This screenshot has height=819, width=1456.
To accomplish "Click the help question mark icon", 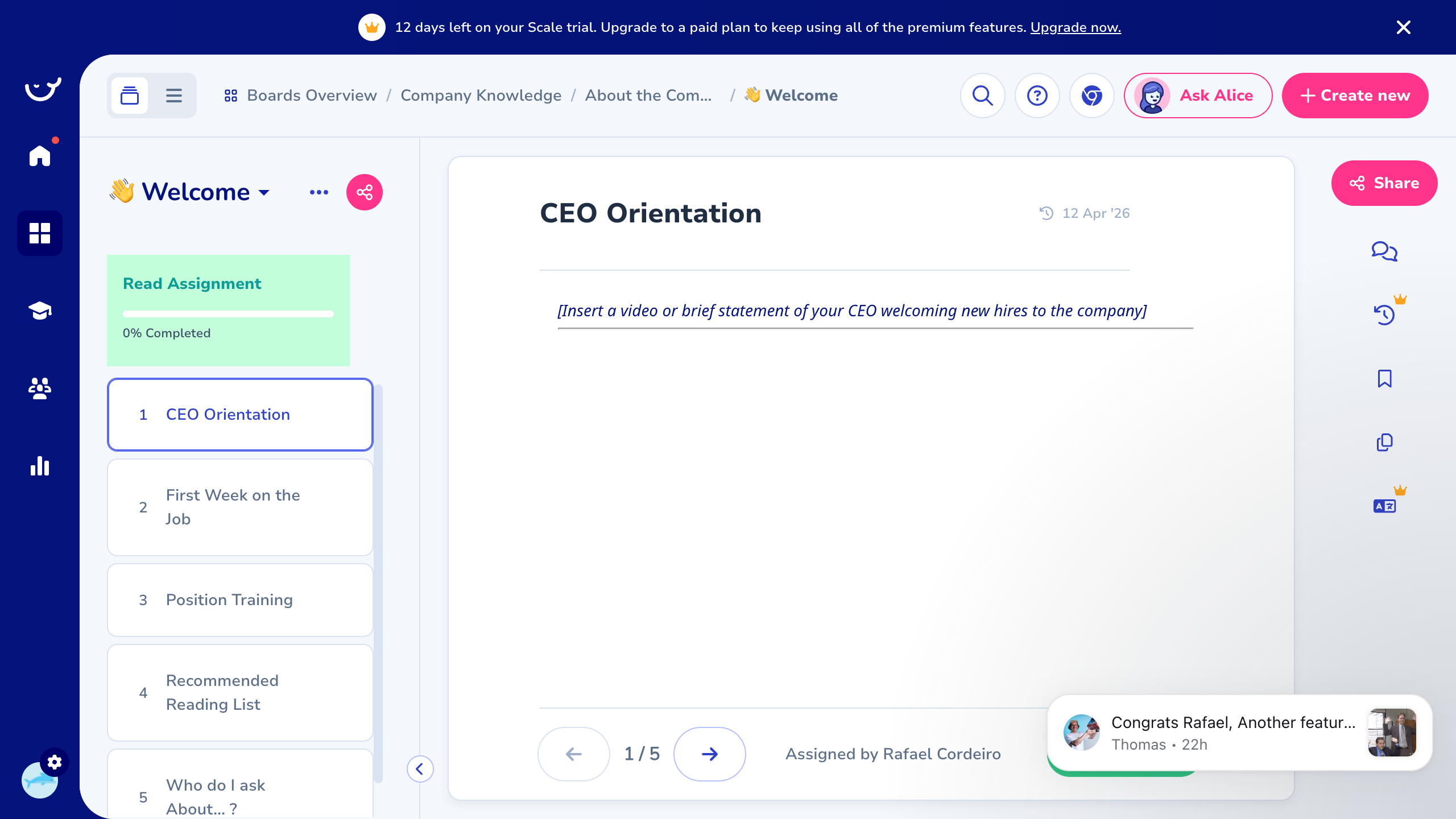I will click(x=1037, y=96).
